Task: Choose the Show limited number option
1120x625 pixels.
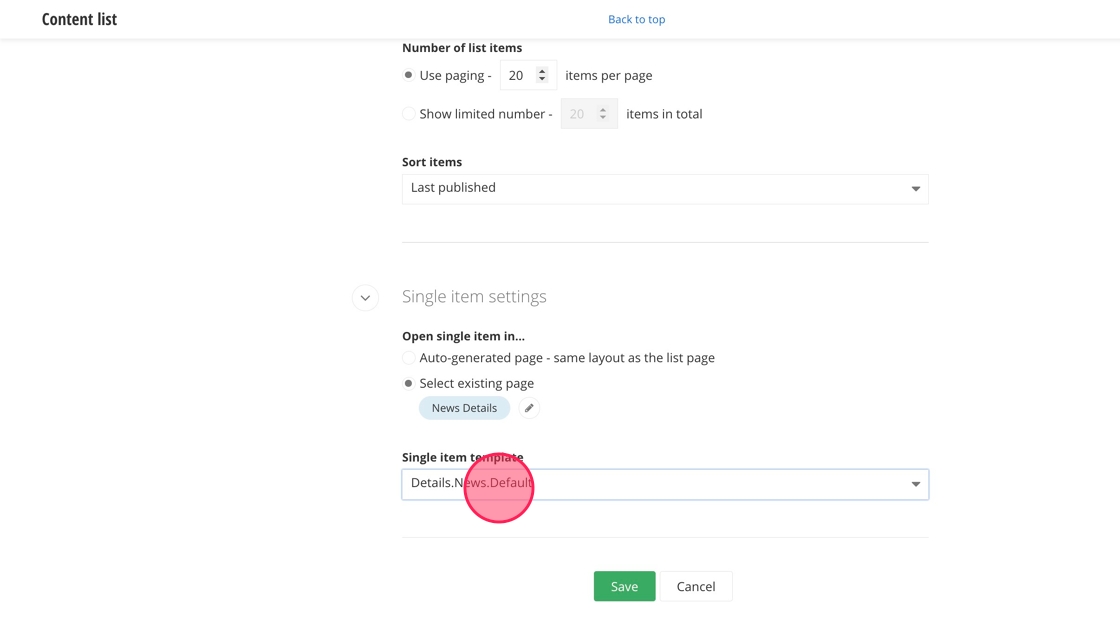Action: point(409,114)
